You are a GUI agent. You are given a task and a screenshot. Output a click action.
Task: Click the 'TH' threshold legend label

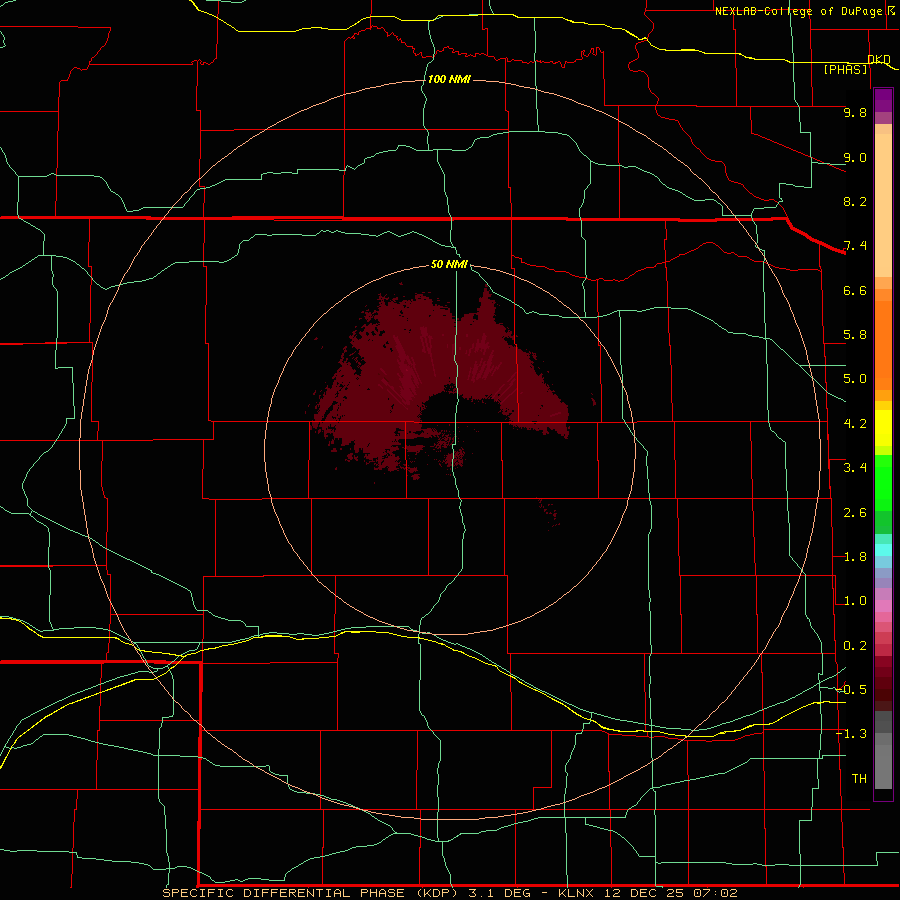pos(859,779)
